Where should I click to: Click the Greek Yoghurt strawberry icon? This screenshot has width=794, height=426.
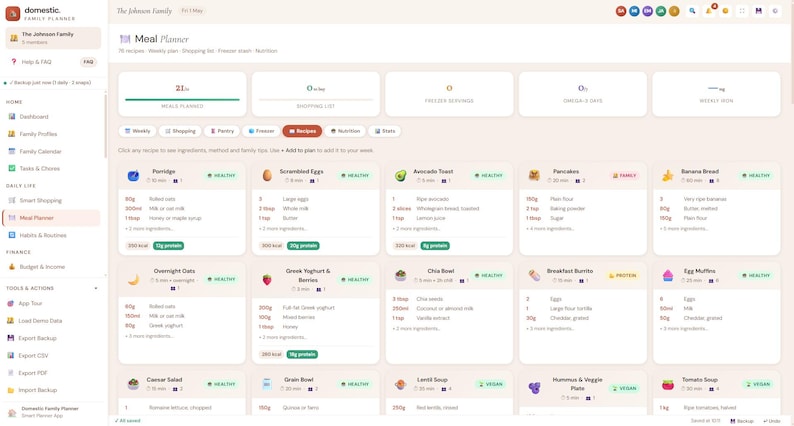pyautogui.click(x=267, y=280)
